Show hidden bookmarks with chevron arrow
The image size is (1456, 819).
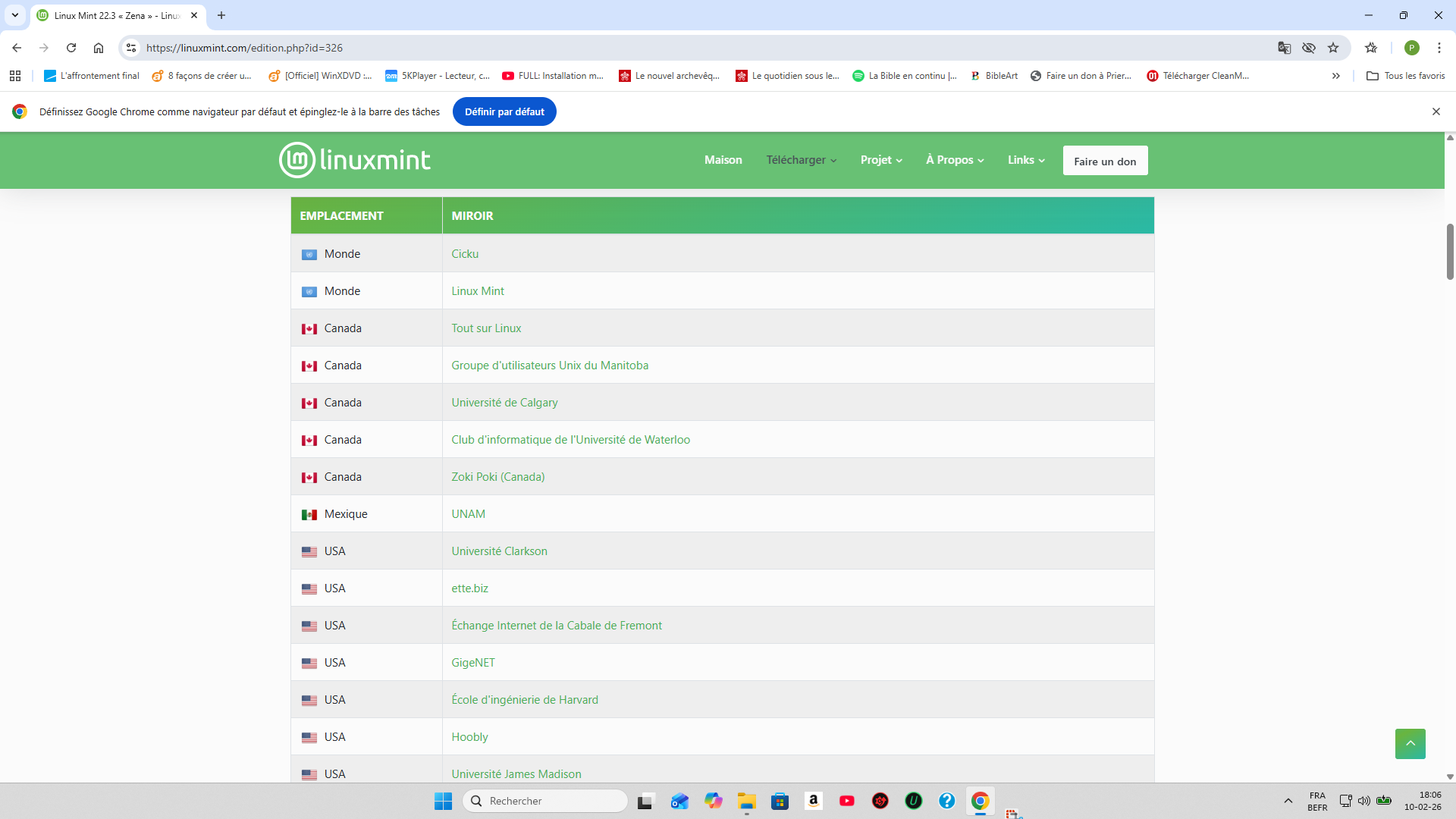(1335, 76)
